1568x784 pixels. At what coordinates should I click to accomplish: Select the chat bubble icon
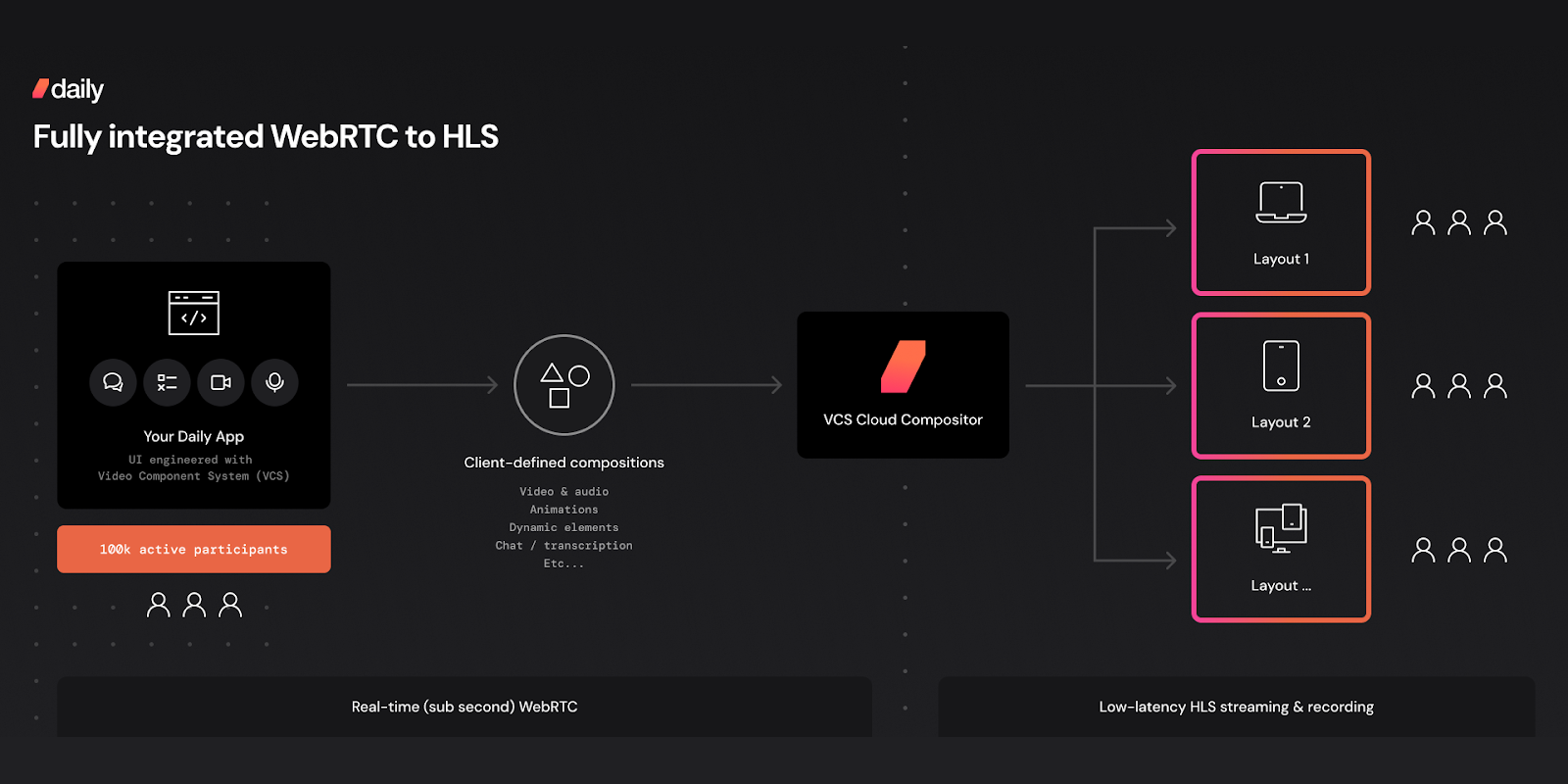tap(113, 382)
